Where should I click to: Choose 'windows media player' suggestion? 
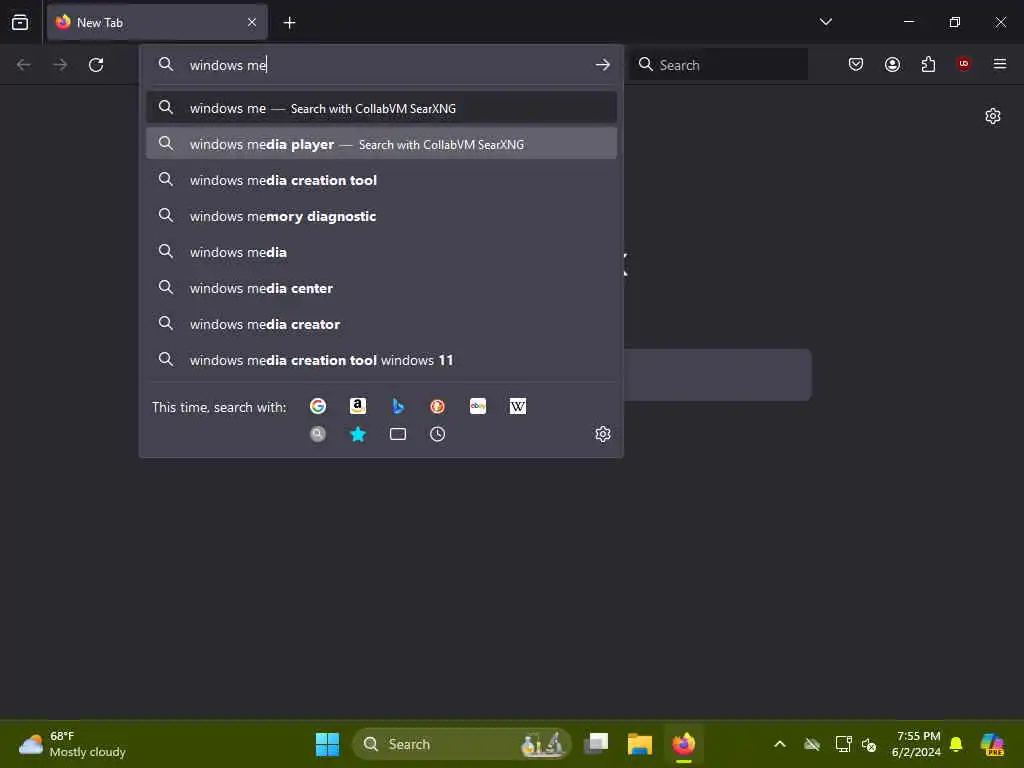pyautogui.click(x=381, y=144)
